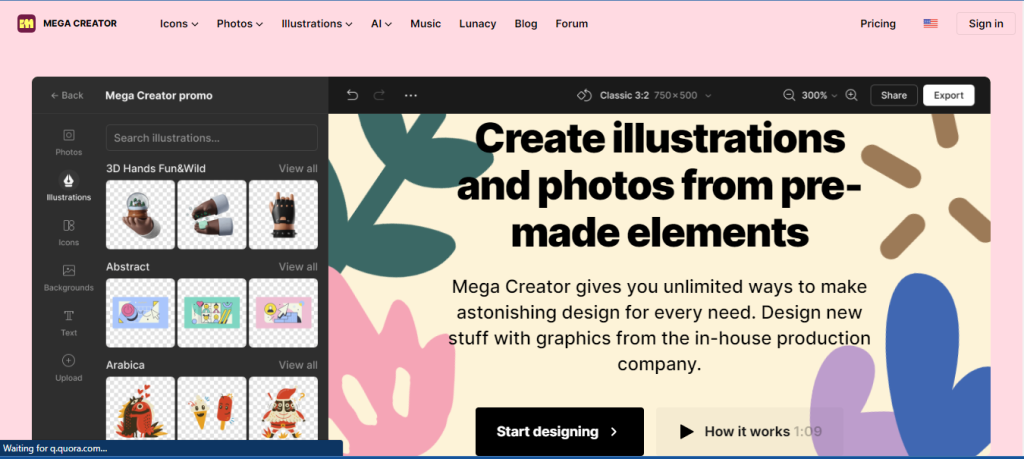Image resolution: width=1024 pixels, height=459 pixels.
Task: Click the Mega Creator logo icon
Action: coord(27,24)
